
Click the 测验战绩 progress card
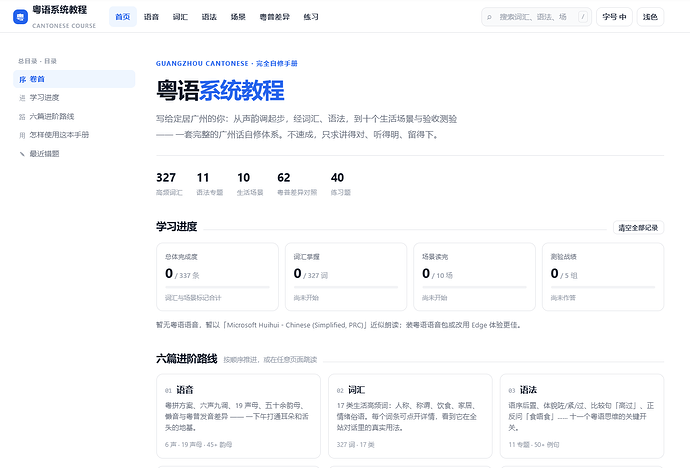603,277
